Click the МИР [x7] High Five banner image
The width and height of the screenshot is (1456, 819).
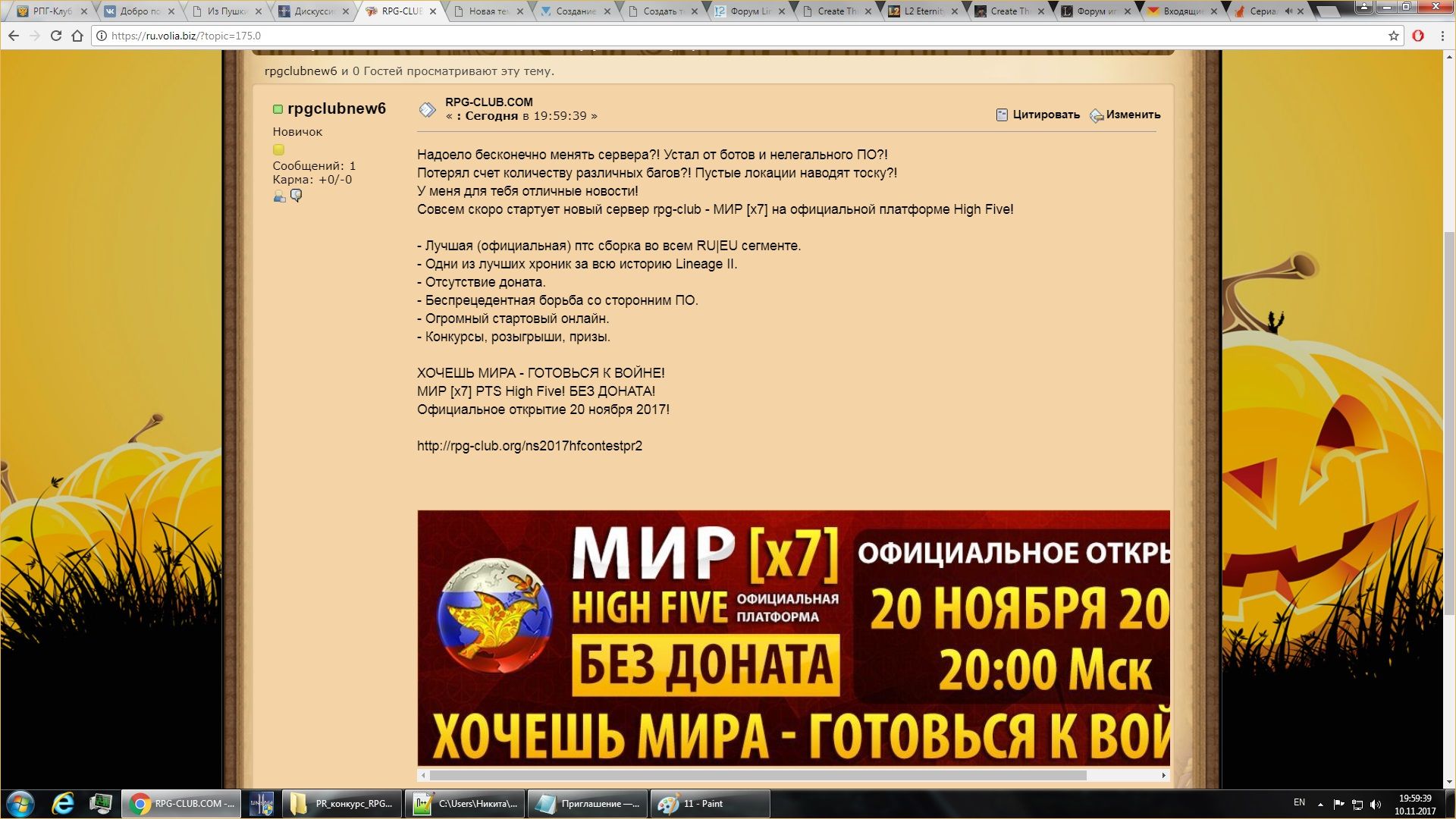(793, 638)
